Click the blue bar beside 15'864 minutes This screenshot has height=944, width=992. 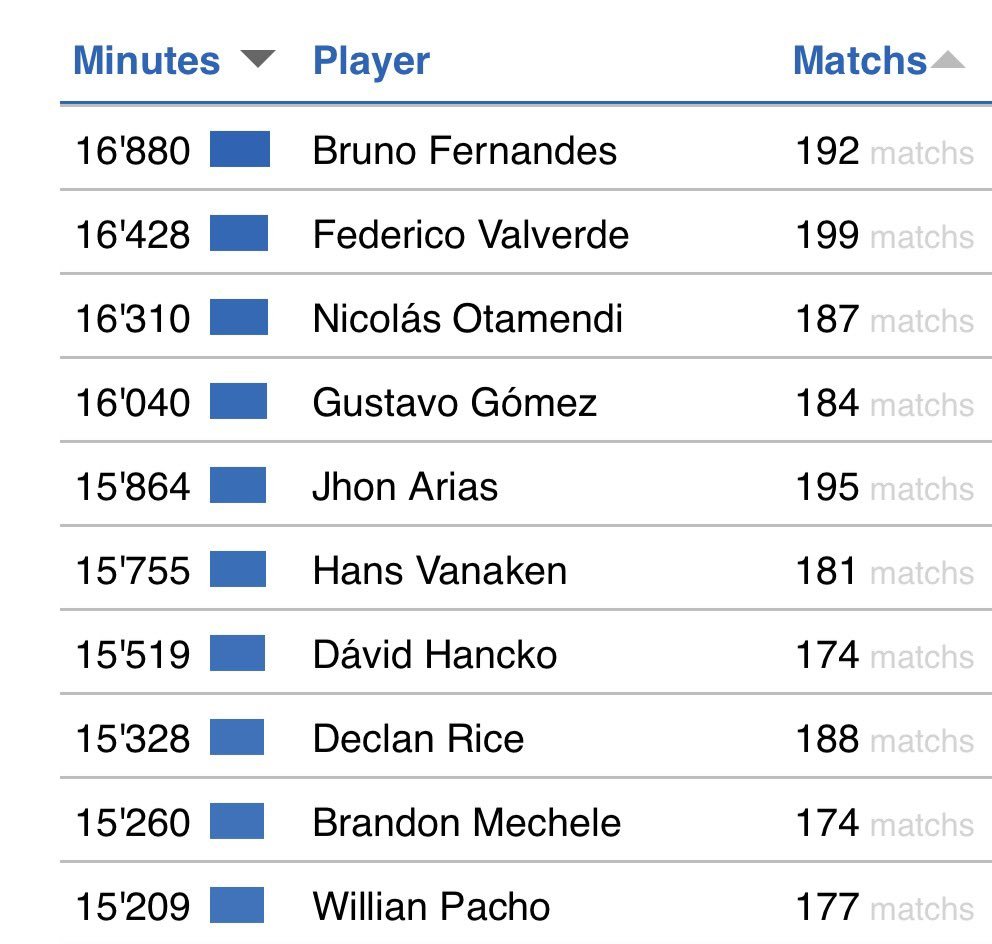[238, 486]
